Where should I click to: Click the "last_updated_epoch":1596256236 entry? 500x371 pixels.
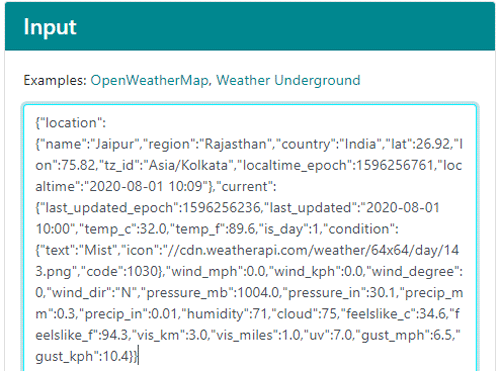point(150,208)
